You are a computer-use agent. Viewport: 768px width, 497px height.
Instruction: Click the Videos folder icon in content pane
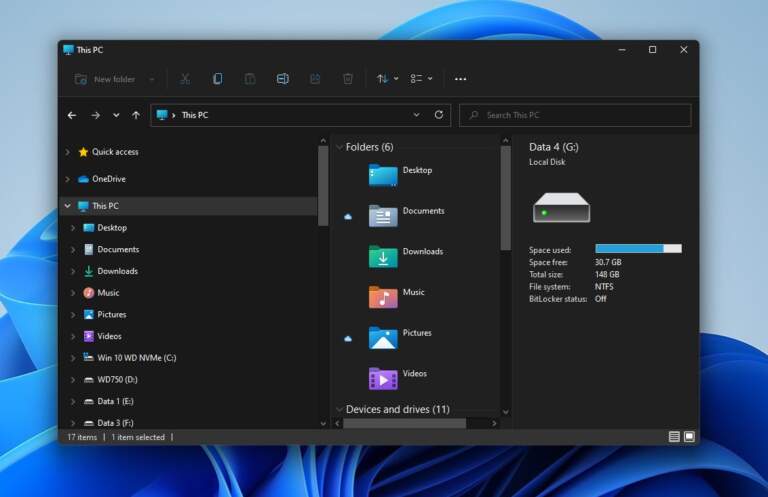tap(383, 379)
